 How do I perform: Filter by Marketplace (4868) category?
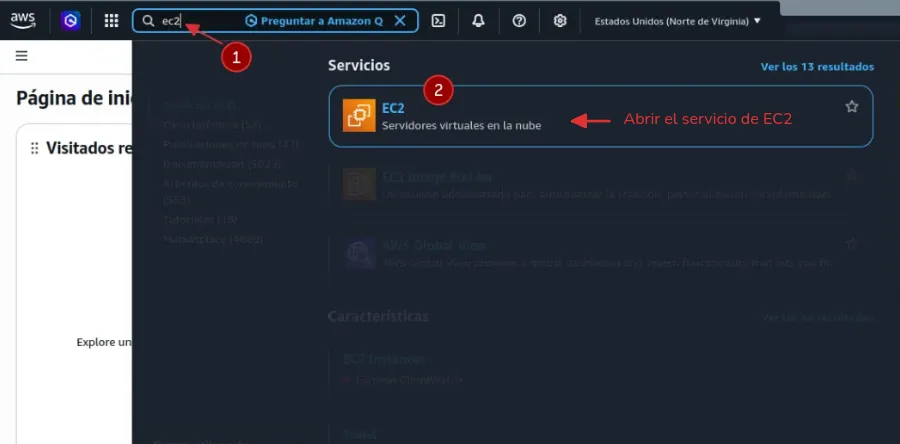pyautogui.click(x=213, y=239)
